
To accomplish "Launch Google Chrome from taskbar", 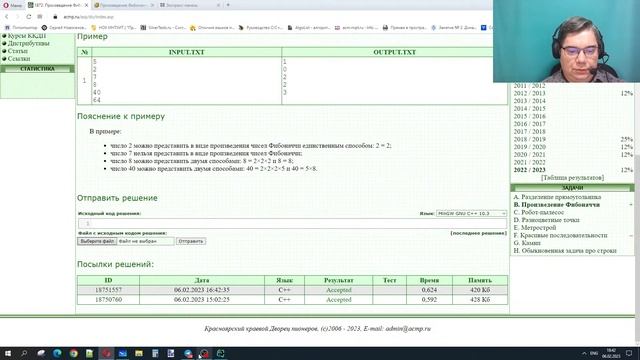I will (73, 353).
